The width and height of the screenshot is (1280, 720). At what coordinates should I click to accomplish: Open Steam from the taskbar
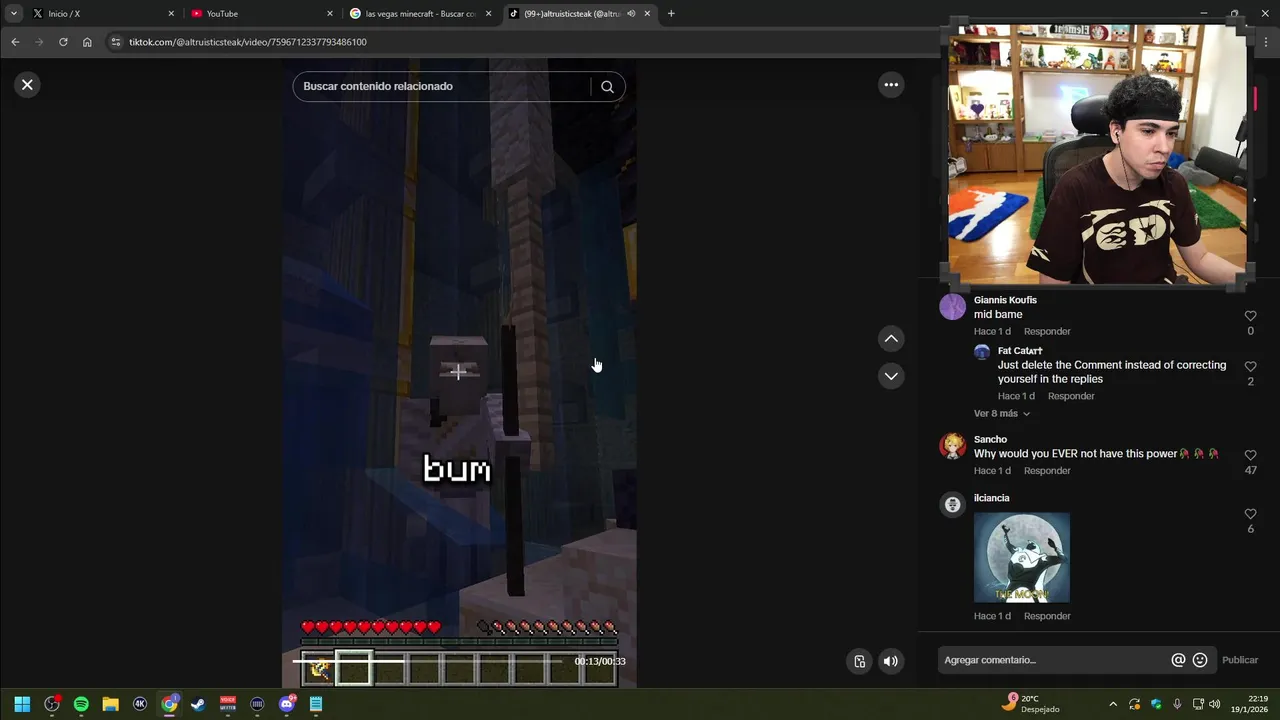[198, 704]
